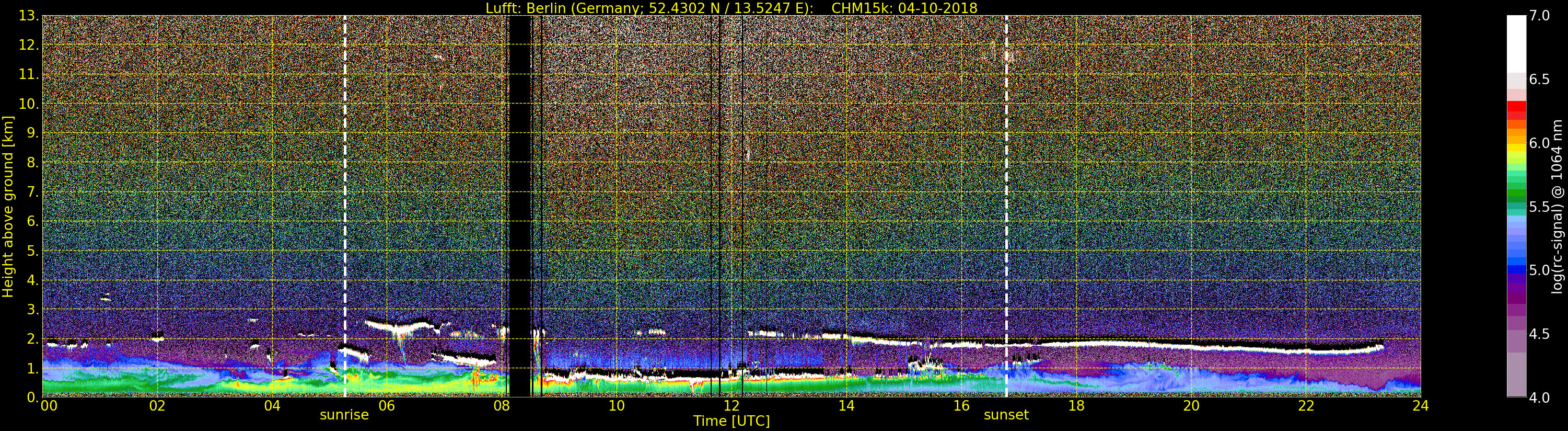Click the x-axis tick label '22'
This screenshot has height=431, width=1568.
1306,405
